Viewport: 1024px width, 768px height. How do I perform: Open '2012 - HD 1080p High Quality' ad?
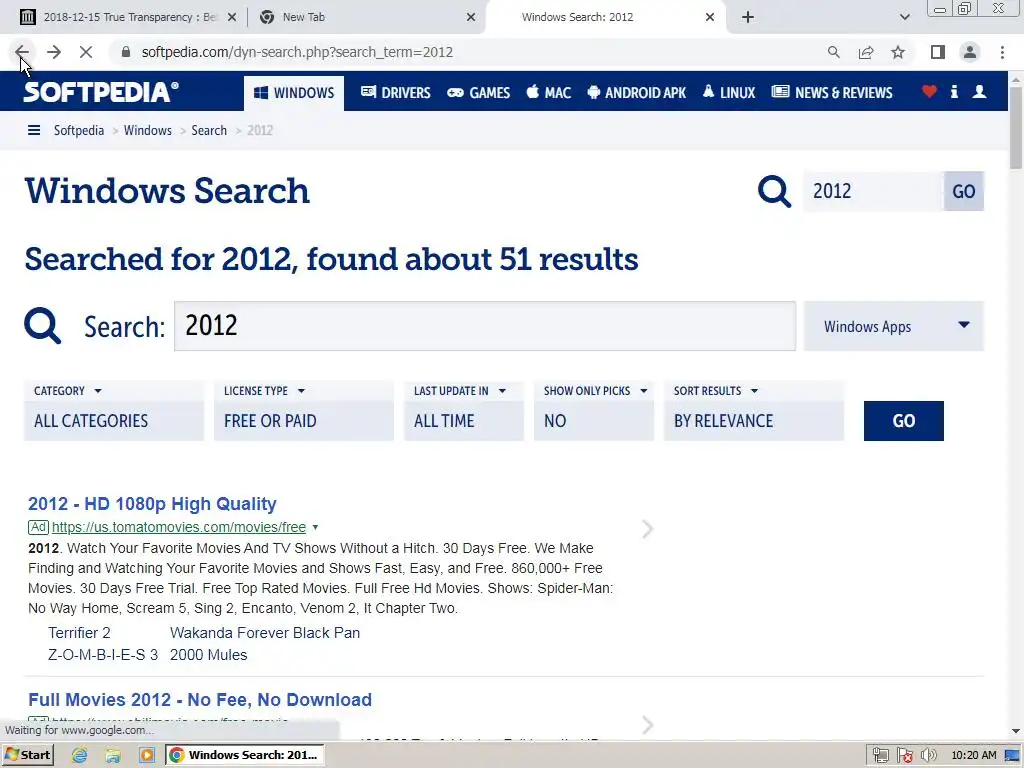click(x=152, y=504)
